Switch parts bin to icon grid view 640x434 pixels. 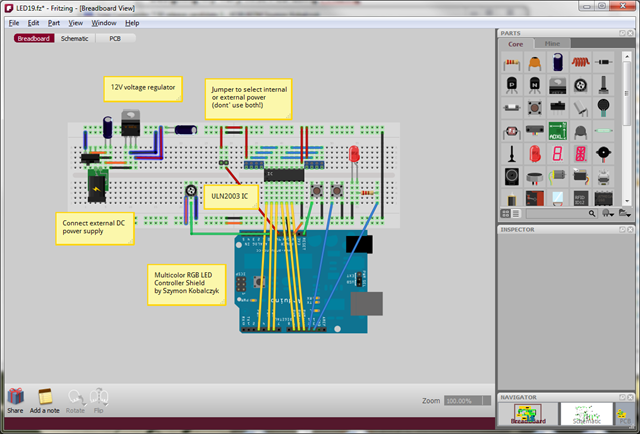(x=506, y=213)
